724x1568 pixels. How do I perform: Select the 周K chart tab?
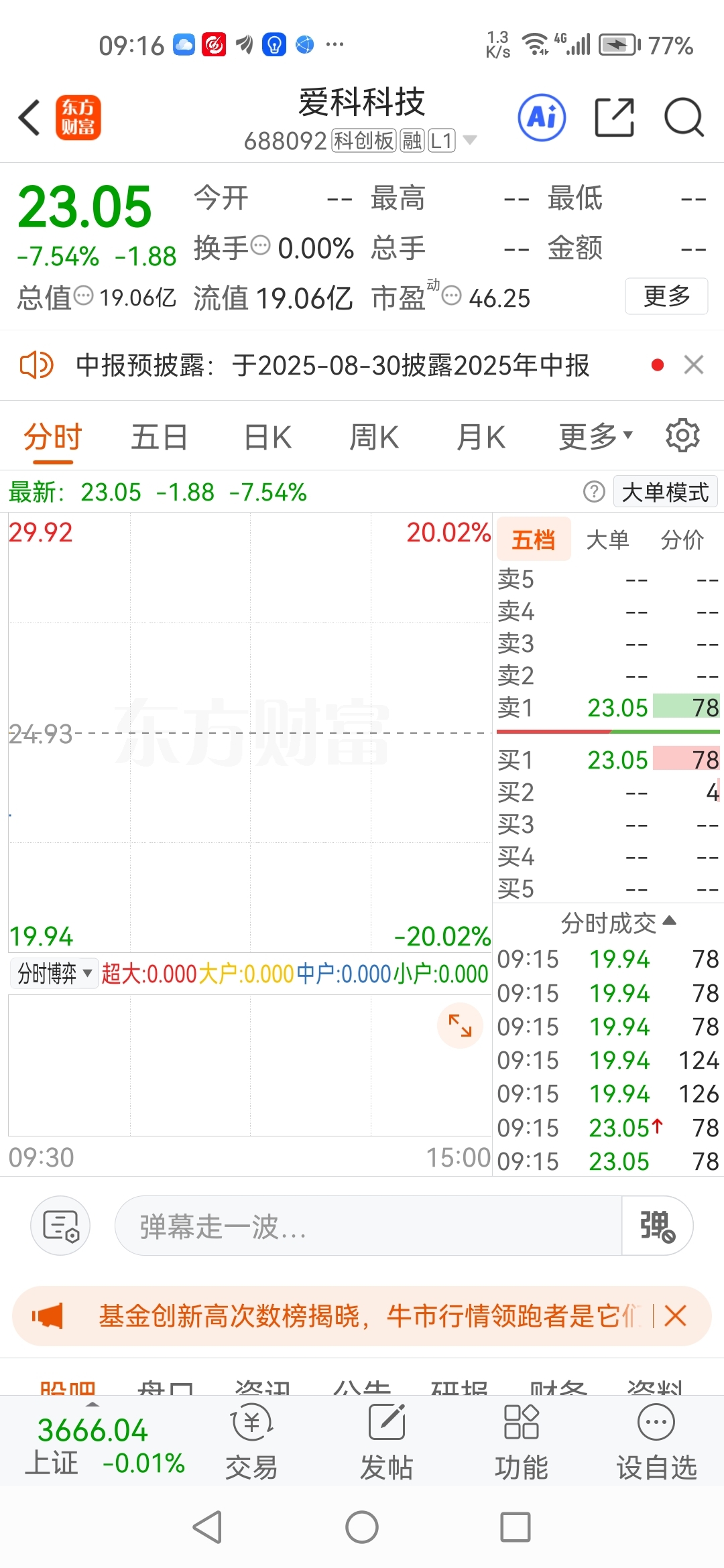374,437
